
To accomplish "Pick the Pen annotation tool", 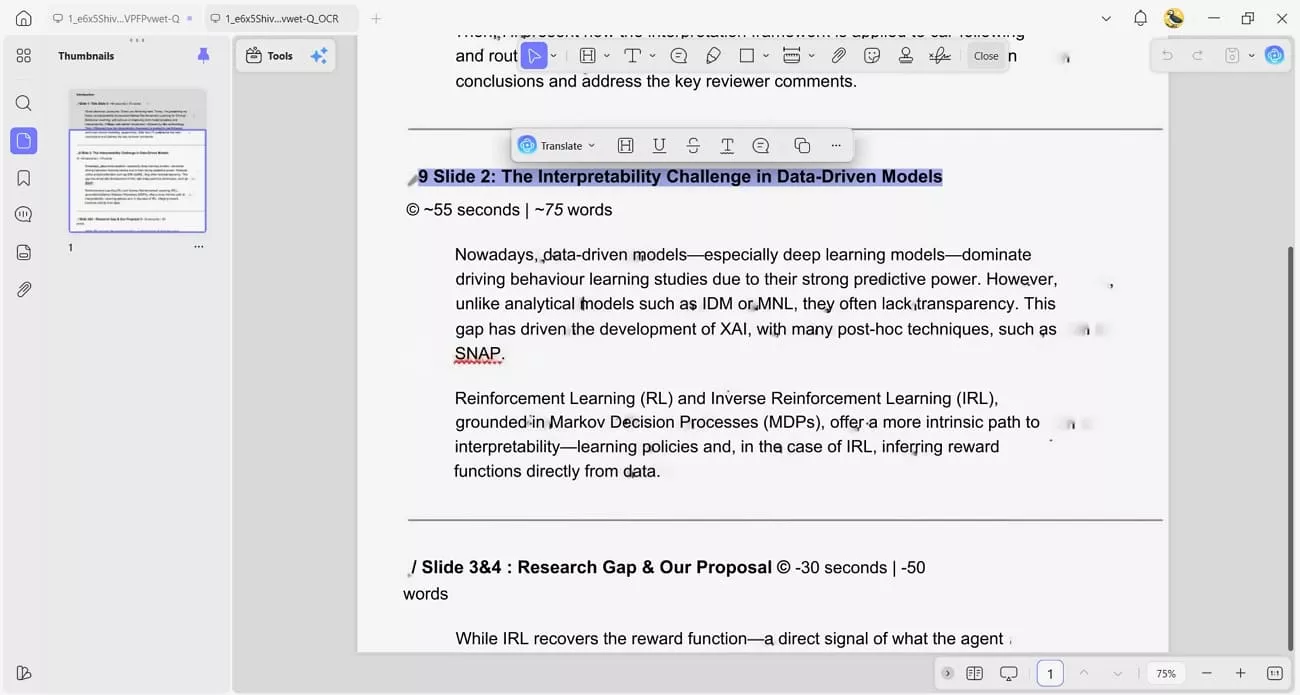I will (713, 55).
